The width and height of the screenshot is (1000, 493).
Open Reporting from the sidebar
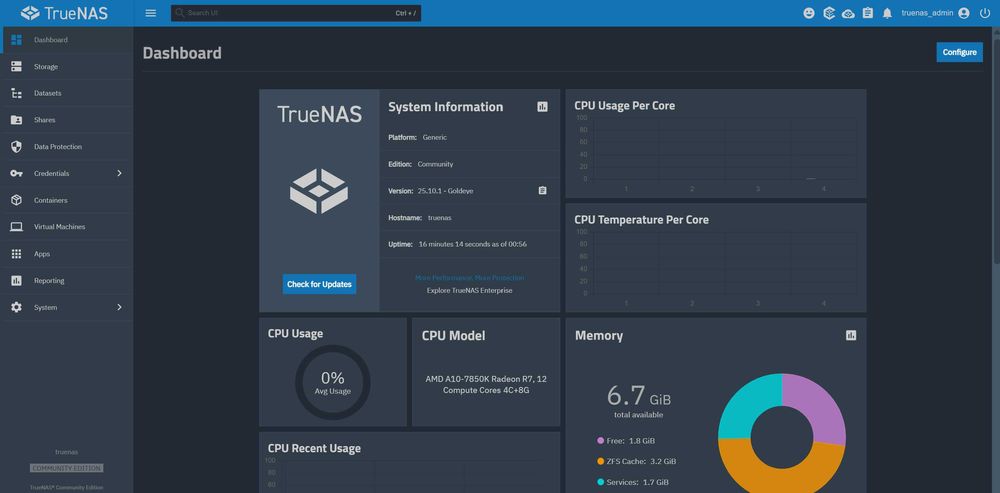pyautogui.click(x=67, y=281)
